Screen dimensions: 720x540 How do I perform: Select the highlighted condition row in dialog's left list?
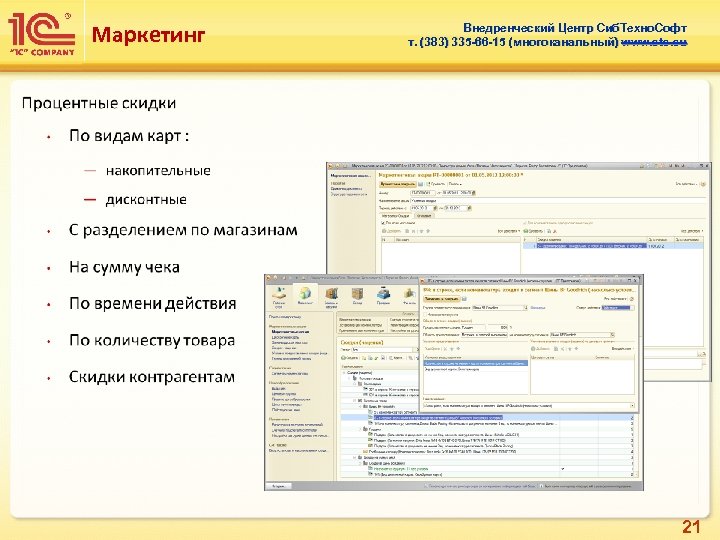pos(475,363)
